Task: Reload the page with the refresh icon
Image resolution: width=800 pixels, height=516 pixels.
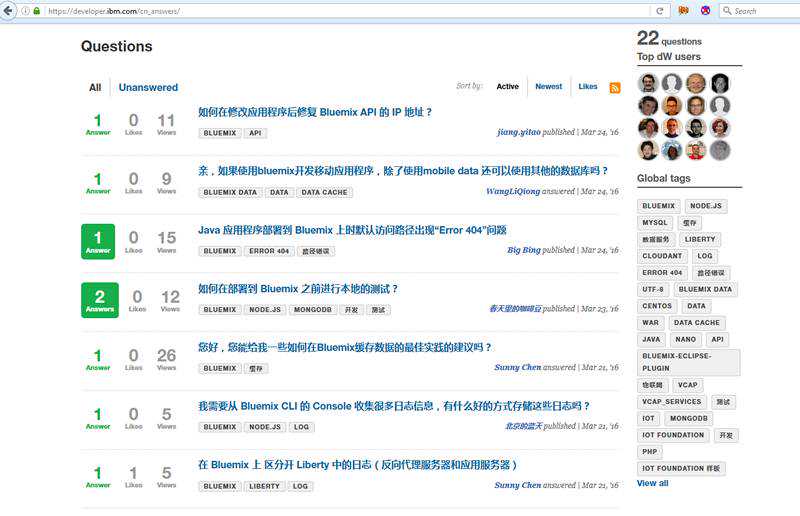Action: (660, 11)
